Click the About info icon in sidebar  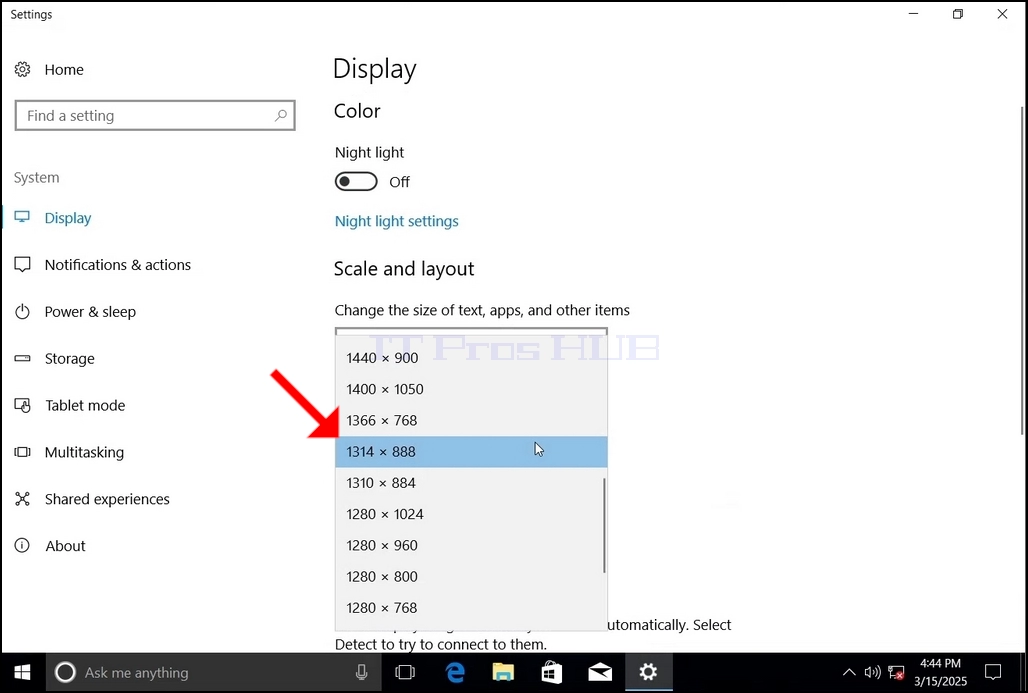[x=22, y=545]
